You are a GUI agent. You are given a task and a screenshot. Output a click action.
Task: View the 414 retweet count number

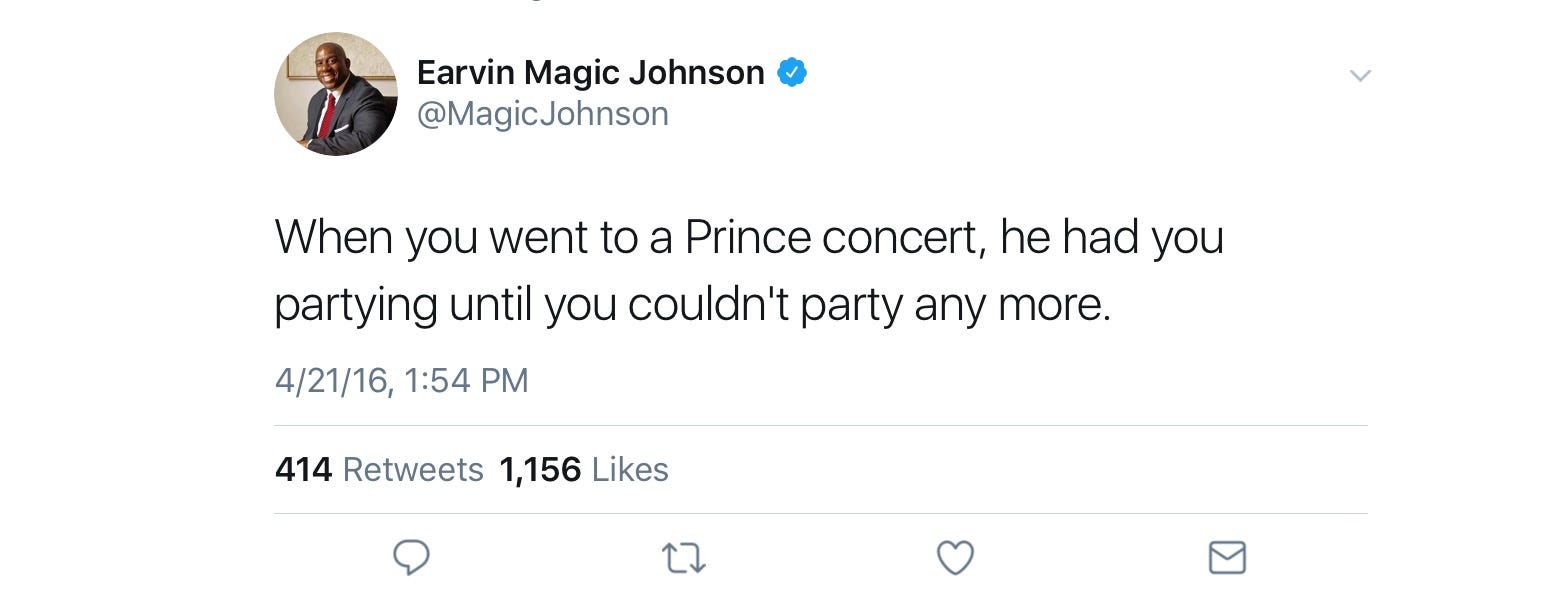click(x=303, y=469)
